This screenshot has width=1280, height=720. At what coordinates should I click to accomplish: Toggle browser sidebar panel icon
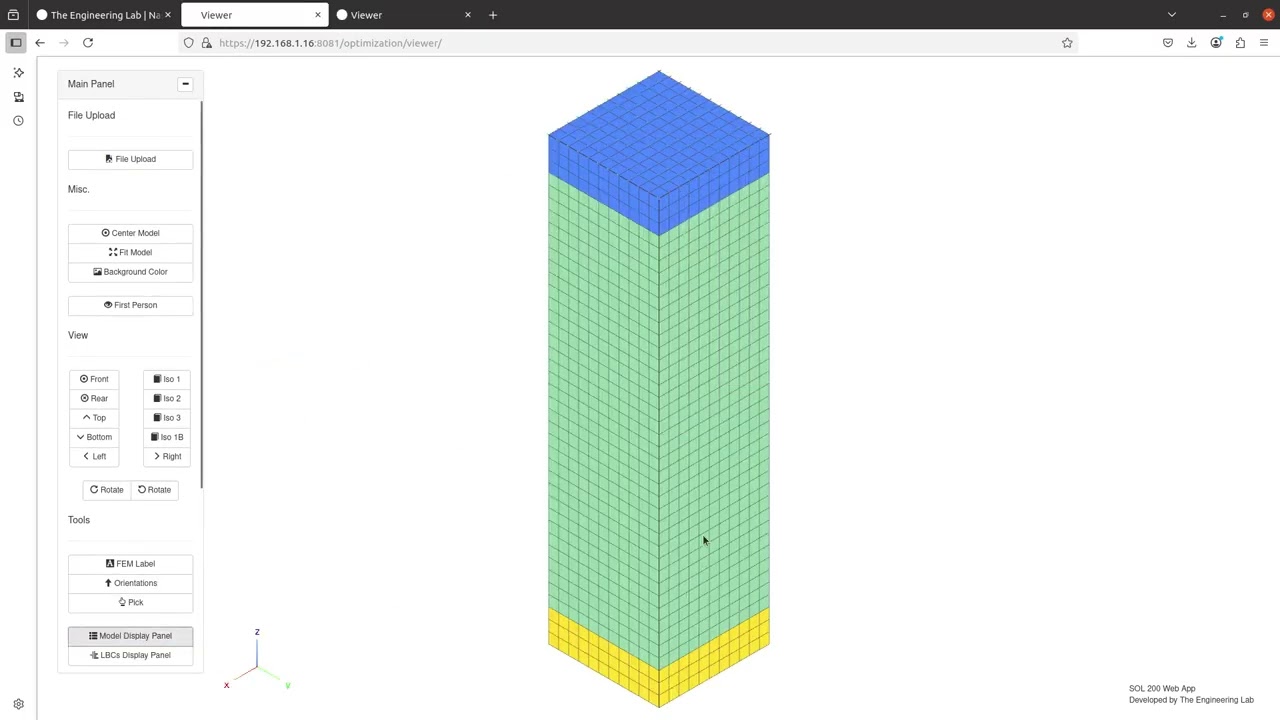16,43
